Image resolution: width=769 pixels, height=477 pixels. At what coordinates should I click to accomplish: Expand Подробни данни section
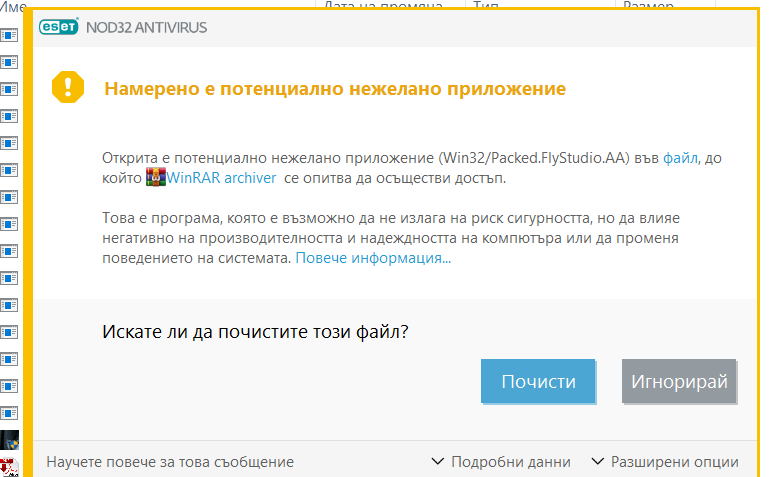501,462
